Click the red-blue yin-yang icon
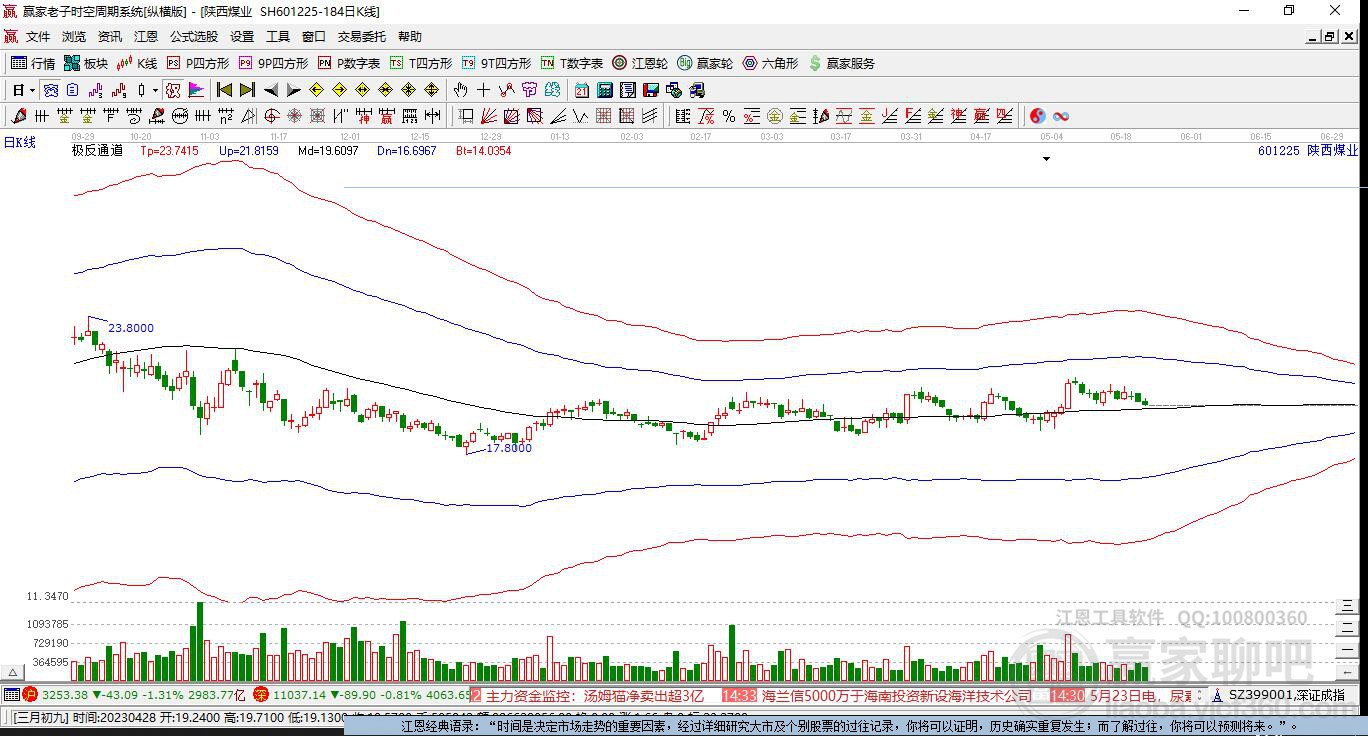This screenshot has height=736, width=1368. pos(1038,116)
